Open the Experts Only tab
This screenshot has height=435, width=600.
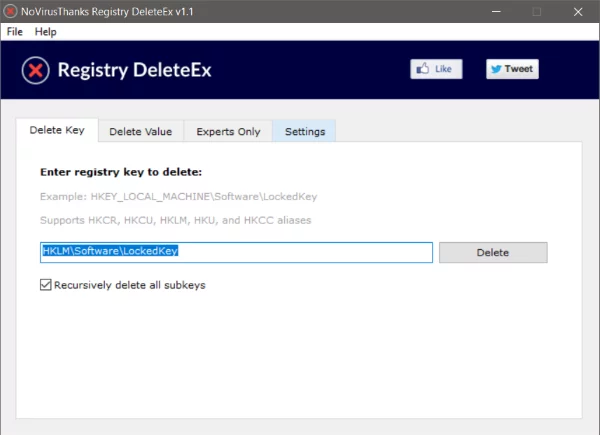click(x=228, y=132)
